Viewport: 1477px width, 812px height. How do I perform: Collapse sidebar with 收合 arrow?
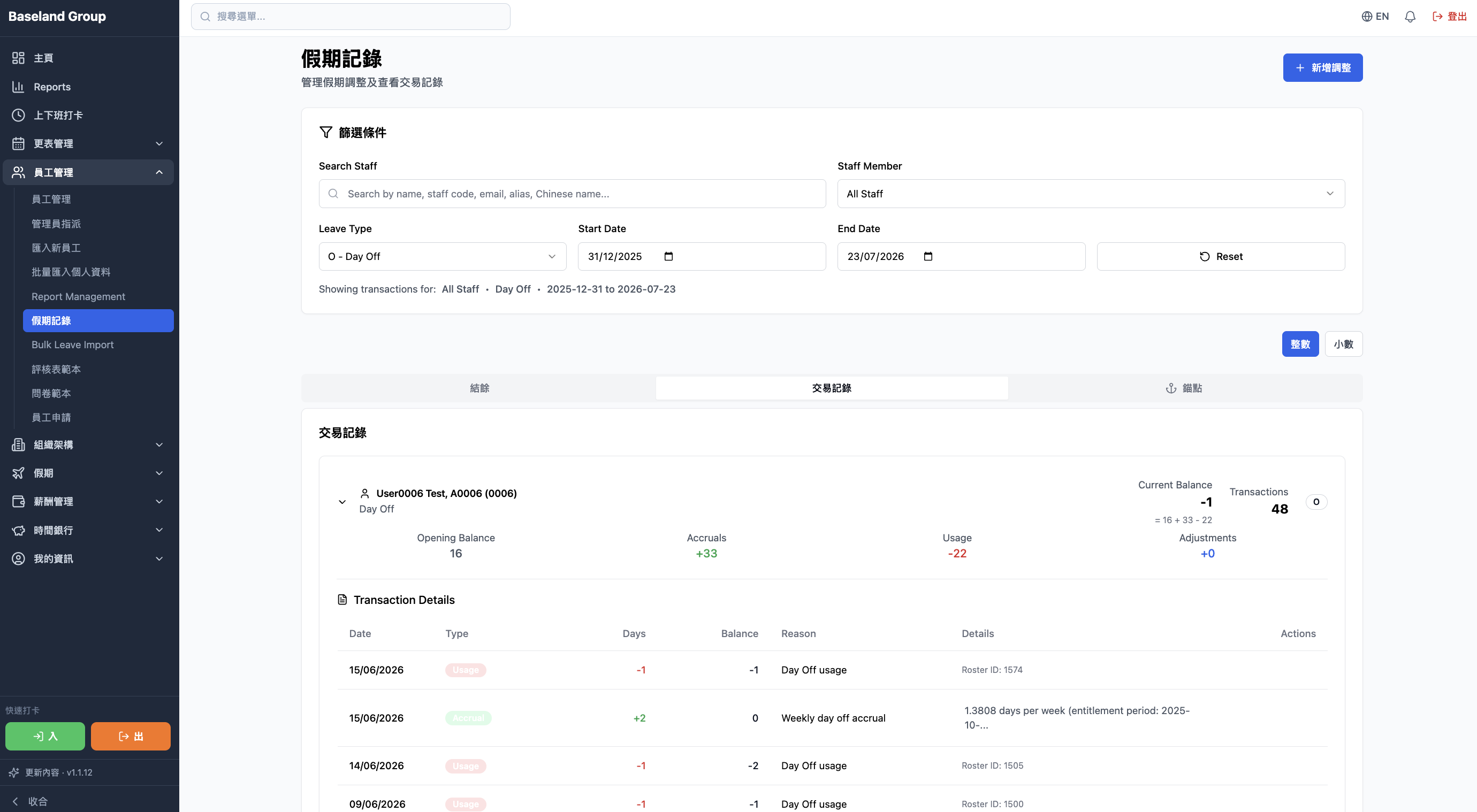click(30, 801)
